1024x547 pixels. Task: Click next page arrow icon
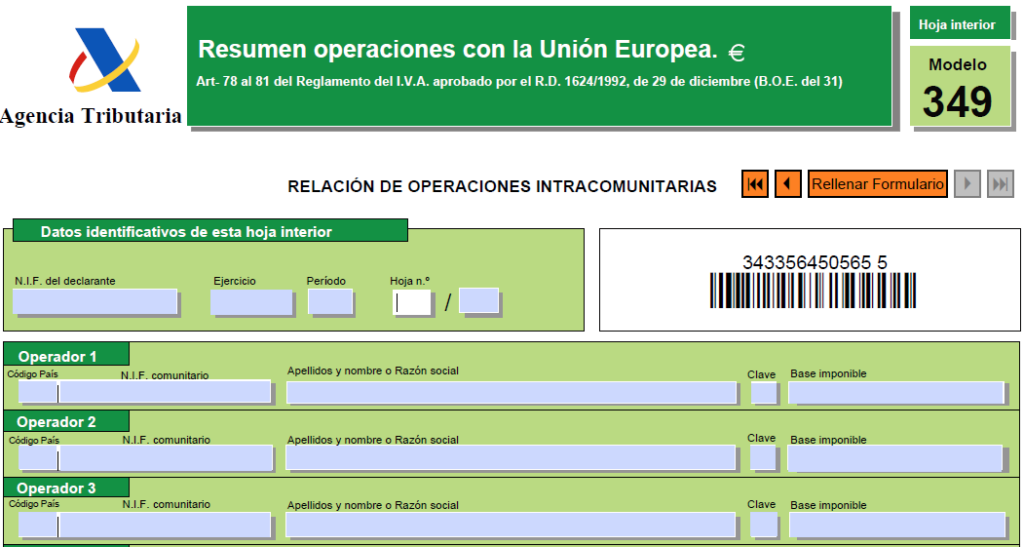[967, 184]
